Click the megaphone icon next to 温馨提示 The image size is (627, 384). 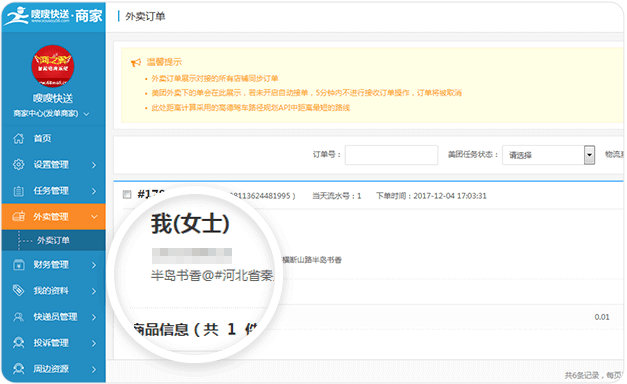pyautogui.click(x=136, y=62)
